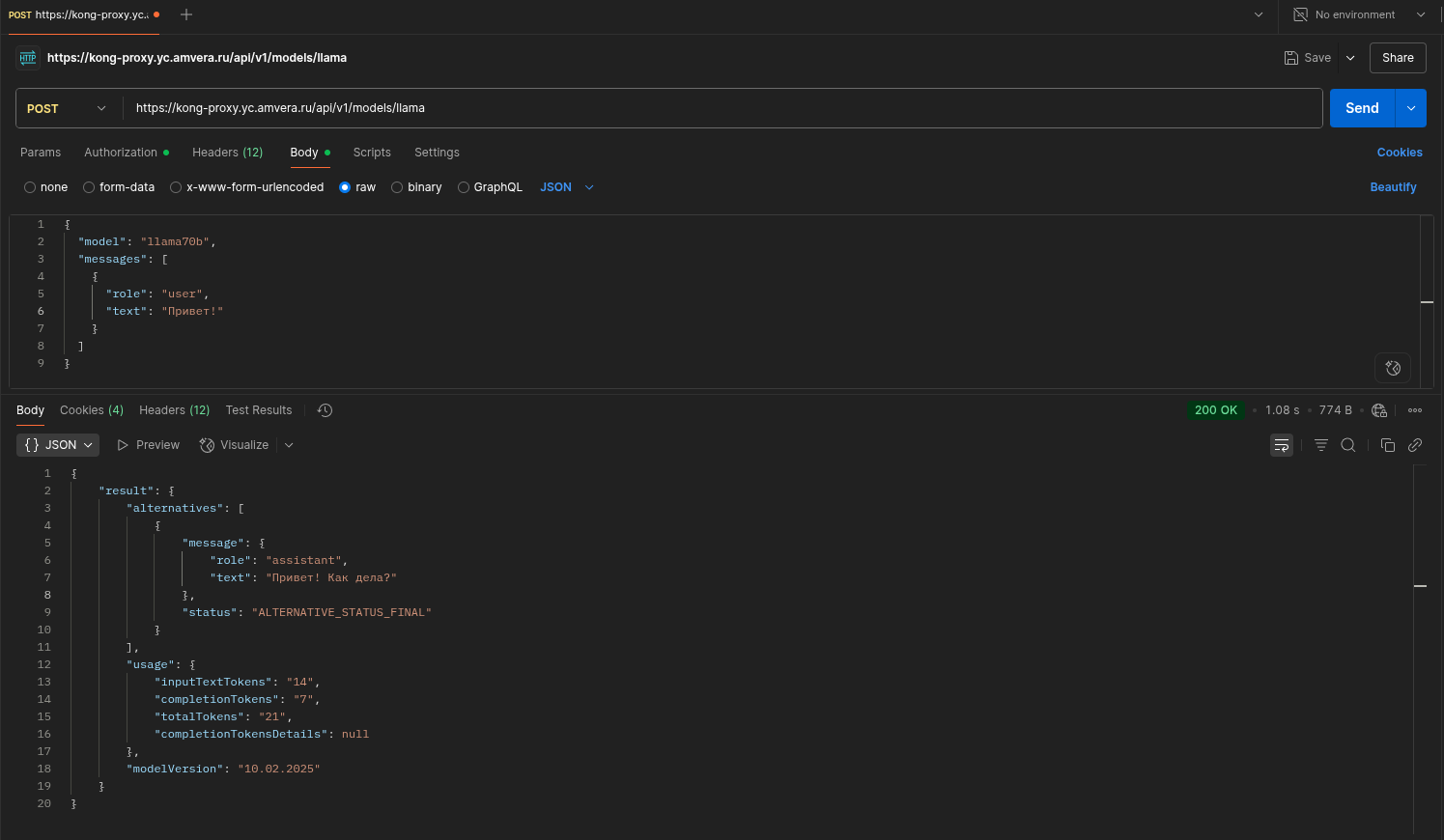Screen dimensions: 1444x840
Task: Search the response body with magnifier icon
Action: [x=1348, y=445]
